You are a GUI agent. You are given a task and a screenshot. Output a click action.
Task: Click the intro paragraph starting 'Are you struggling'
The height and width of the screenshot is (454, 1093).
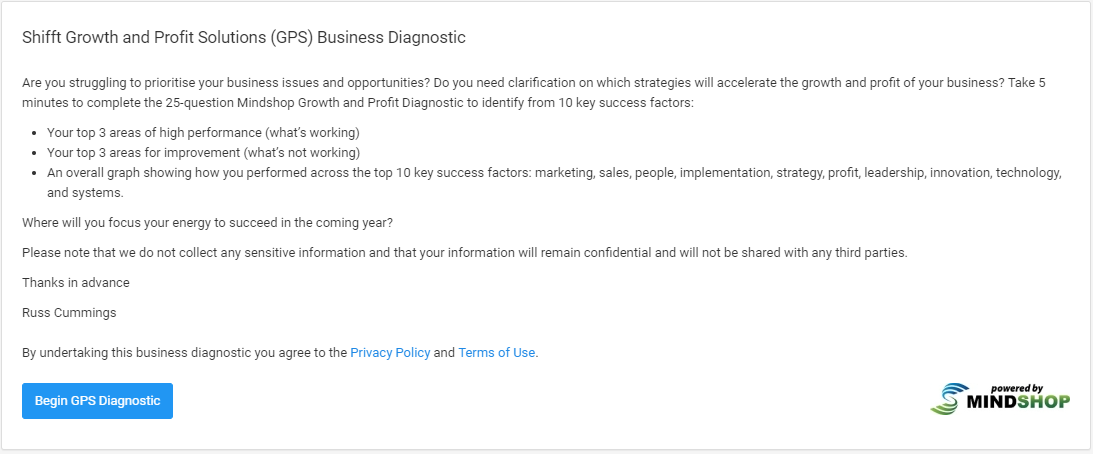534,93
